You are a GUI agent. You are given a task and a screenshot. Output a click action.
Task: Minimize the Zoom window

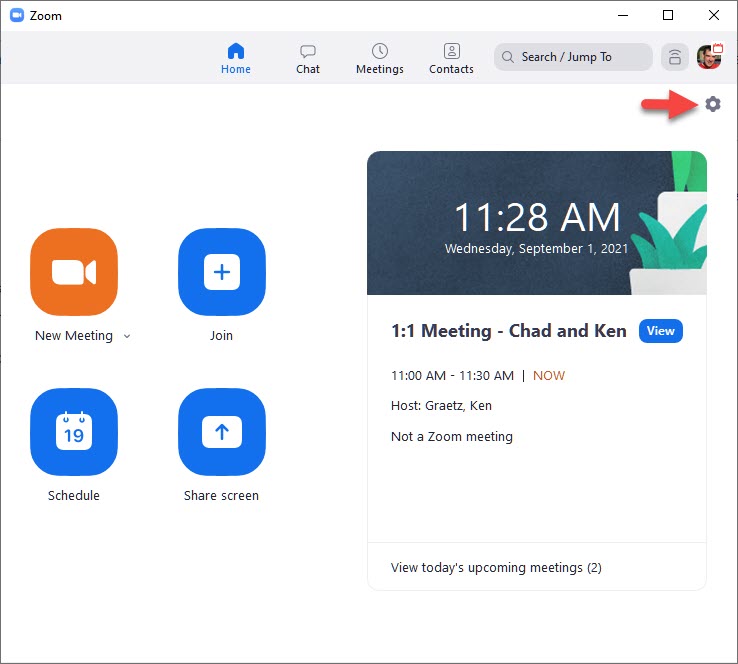point(622,15)
